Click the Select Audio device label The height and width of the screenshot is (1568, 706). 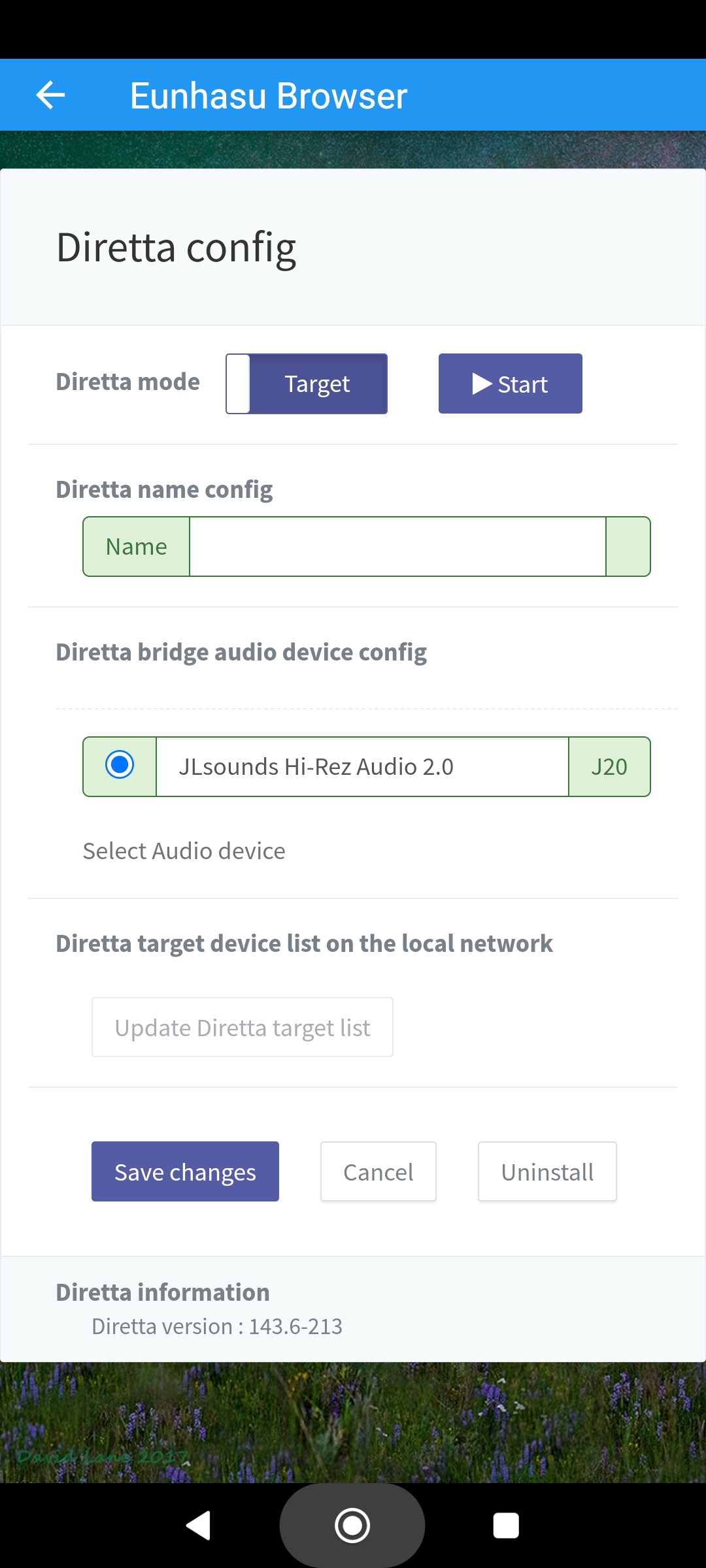pos(184,851)
